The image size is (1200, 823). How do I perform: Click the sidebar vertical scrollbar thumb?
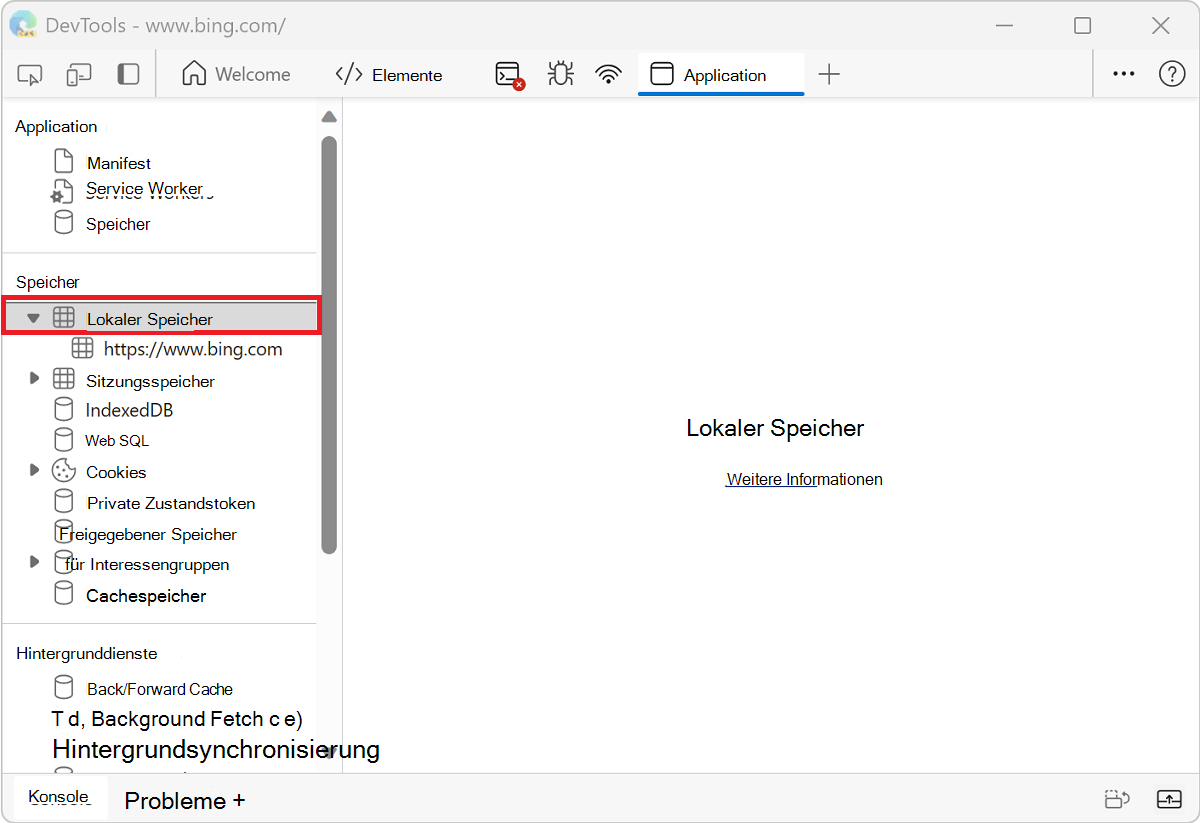(x=329, y=345)
